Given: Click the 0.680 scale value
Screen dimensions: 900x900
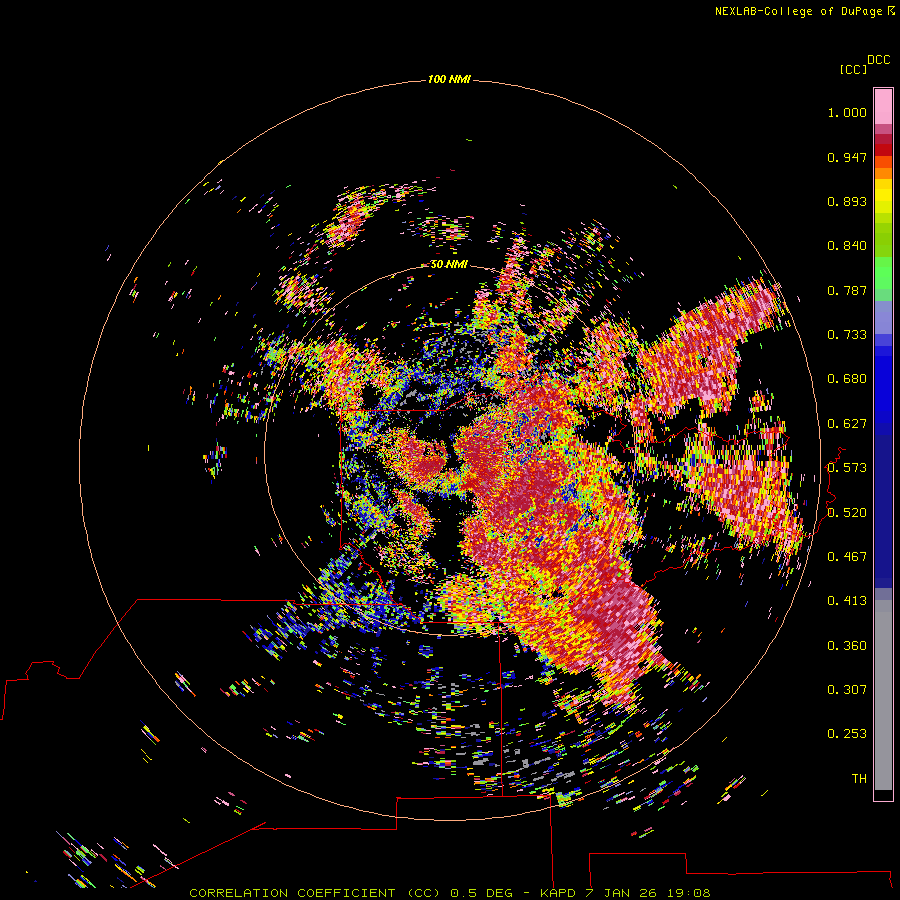Looking at the screenshot, I should pos(847,379).
